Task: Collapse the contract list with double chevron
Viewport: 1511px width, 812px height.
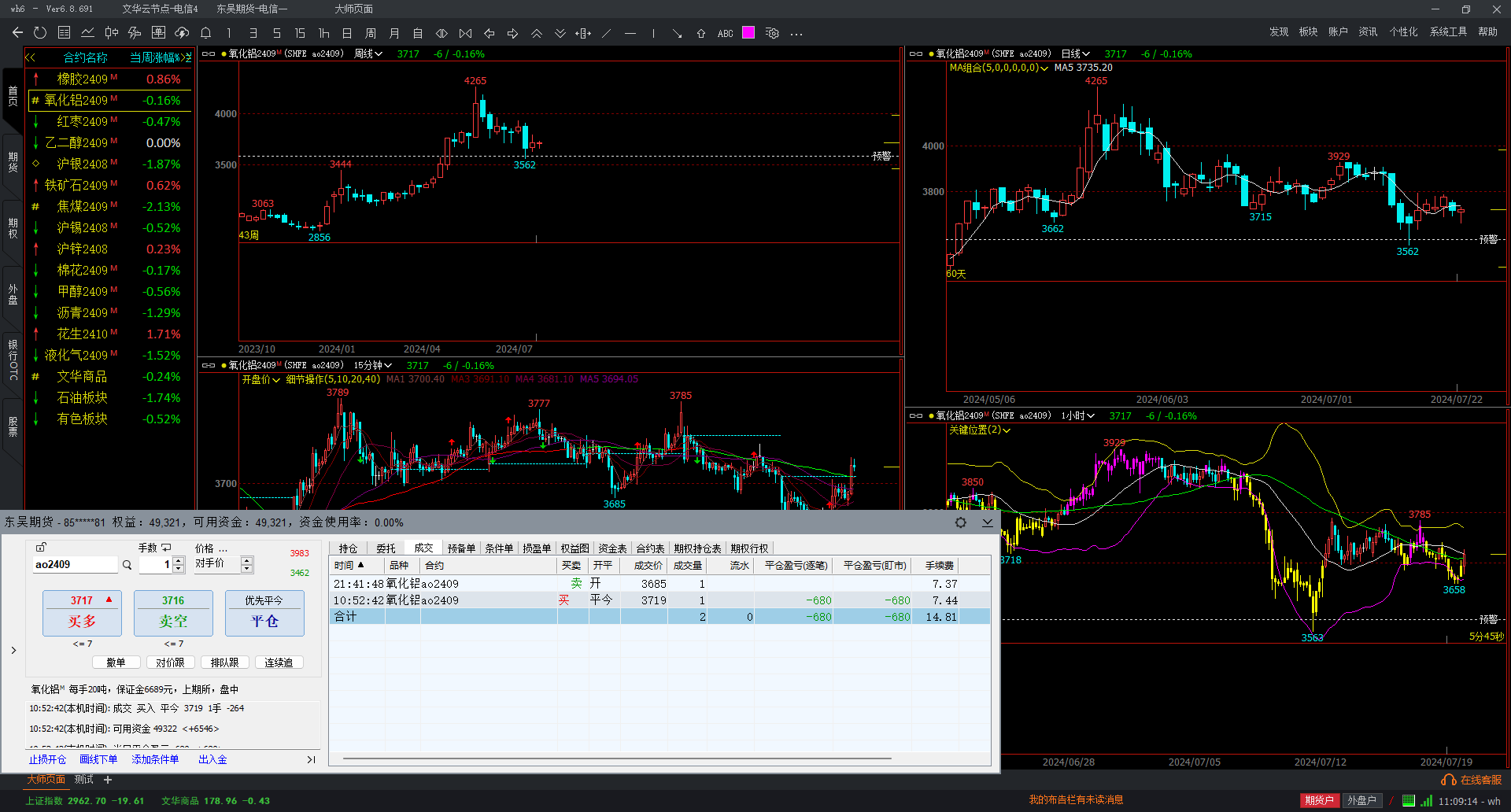Action: pyautogui.click(x=31, y=57)
